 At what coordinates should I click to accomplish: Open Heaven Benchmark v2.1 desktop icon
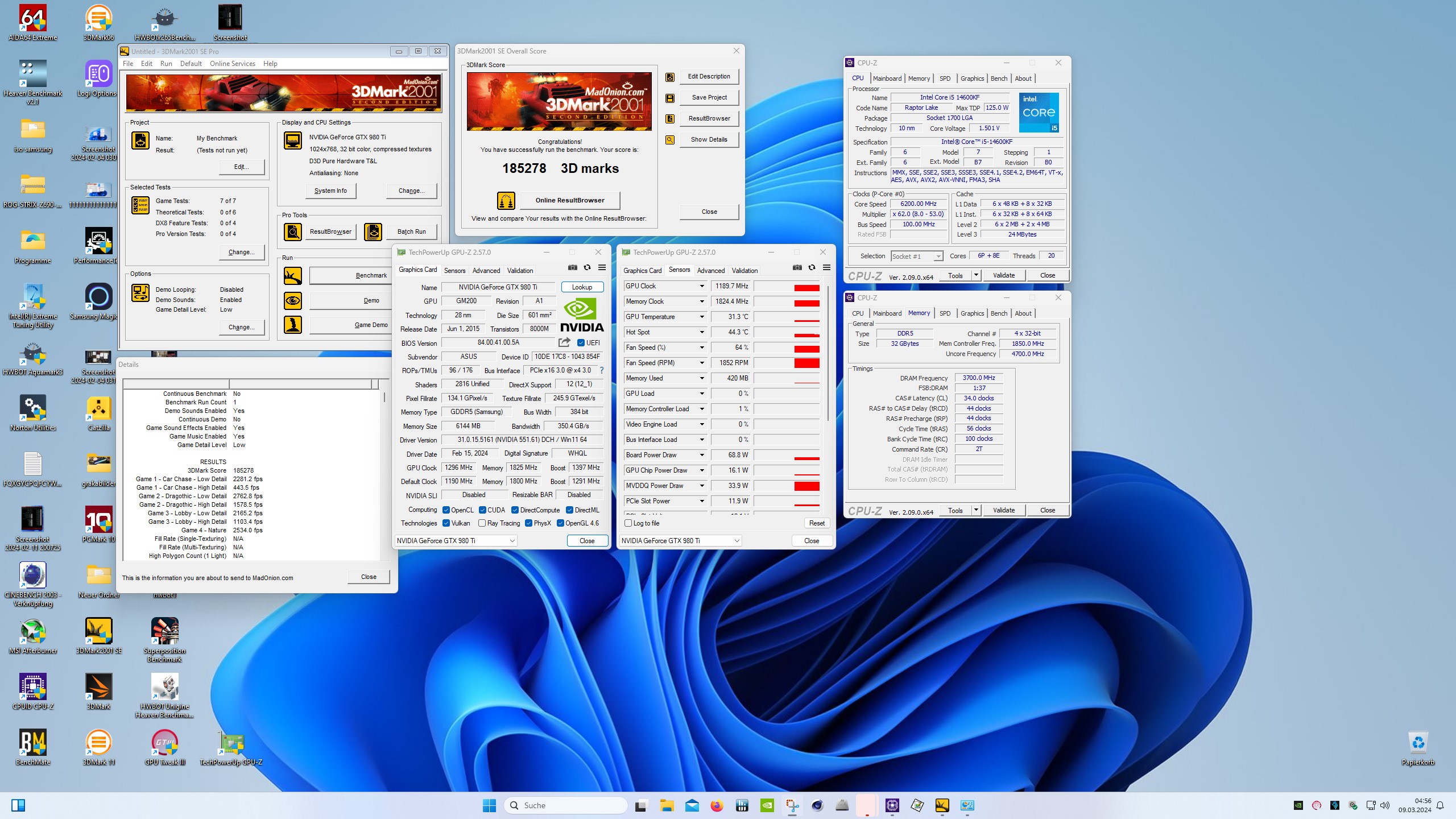pos(32,82)
